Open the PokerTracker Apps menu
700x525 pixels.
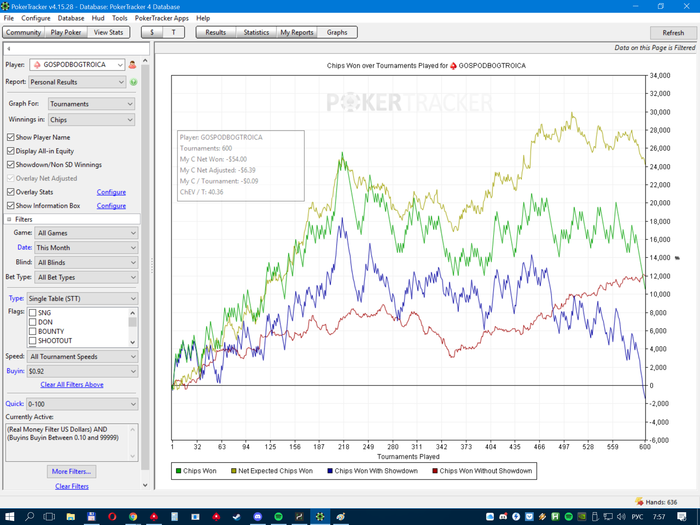tap(161, 18)
